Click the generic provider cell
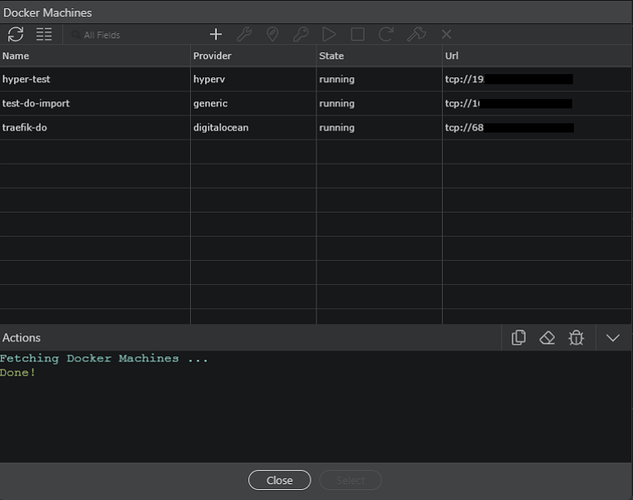The width and height of the screenshot is (633, 500). 253,103
